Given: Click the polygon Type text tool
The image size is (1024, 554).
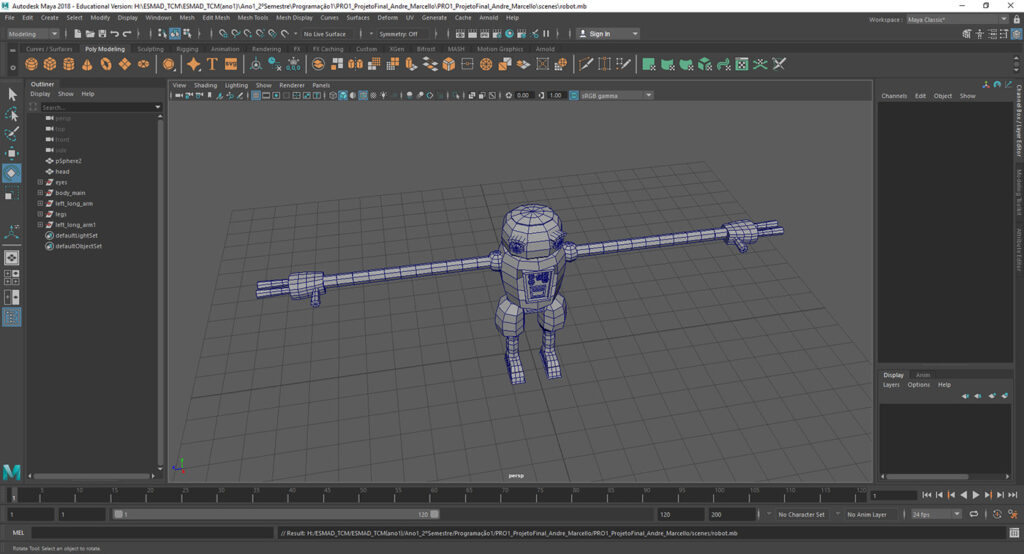Looking at the screenshot, I should (212, 64).
